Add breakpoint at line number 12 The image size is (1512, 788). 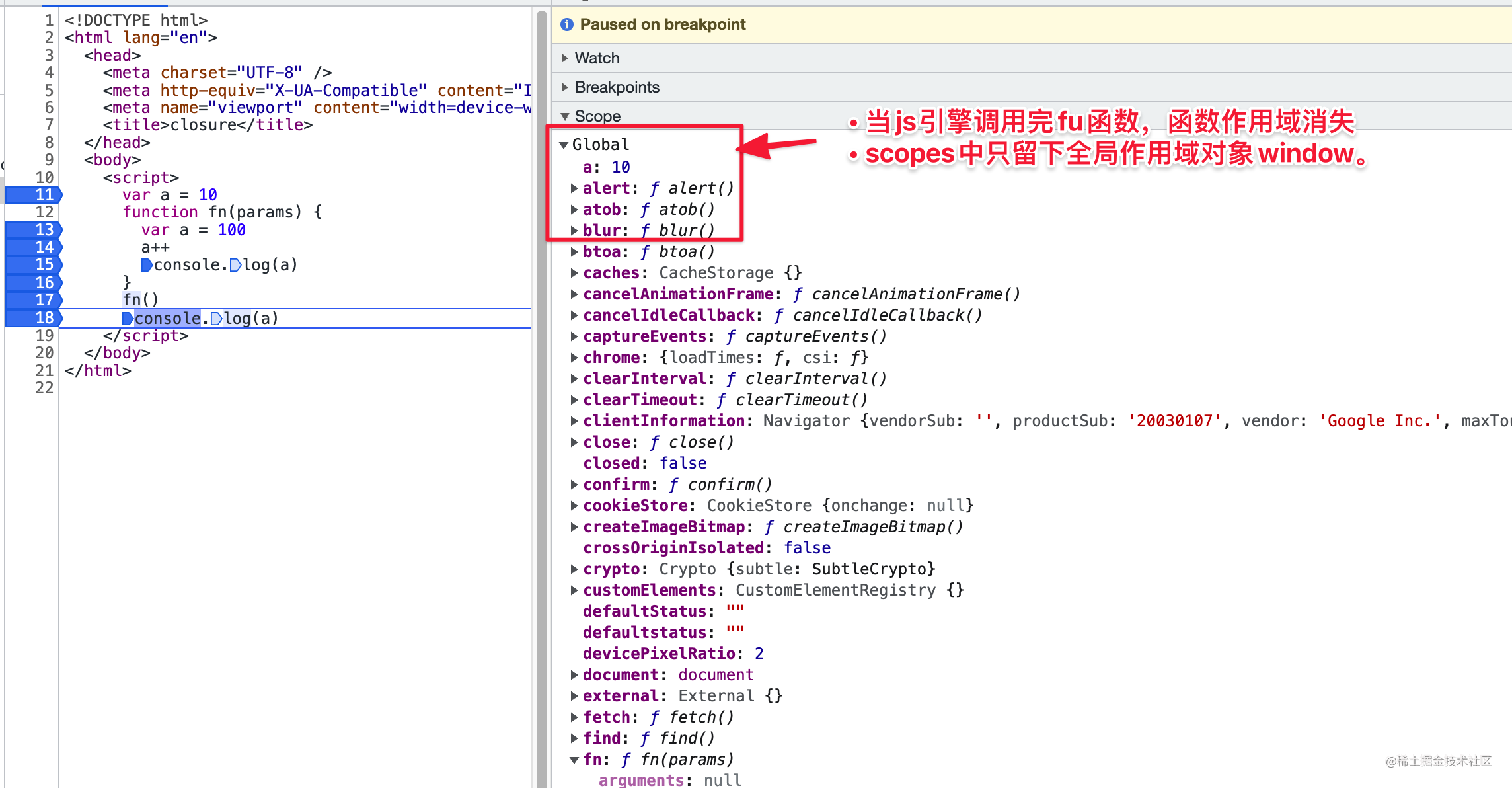[x=44, y=212]
